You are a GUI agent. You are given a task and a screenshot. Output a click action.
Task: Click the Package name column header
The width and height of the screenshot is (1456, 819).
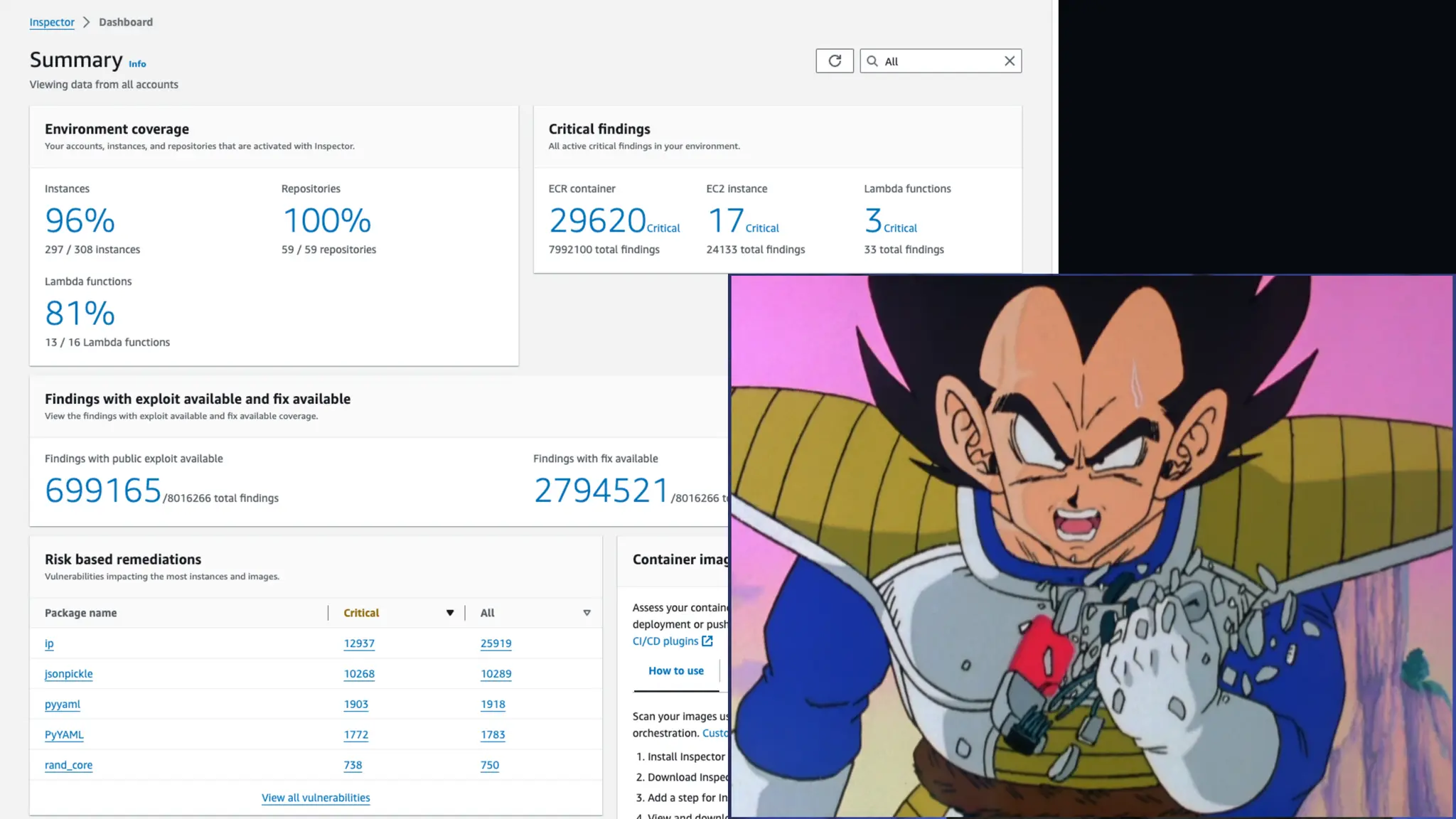point(80,613)
